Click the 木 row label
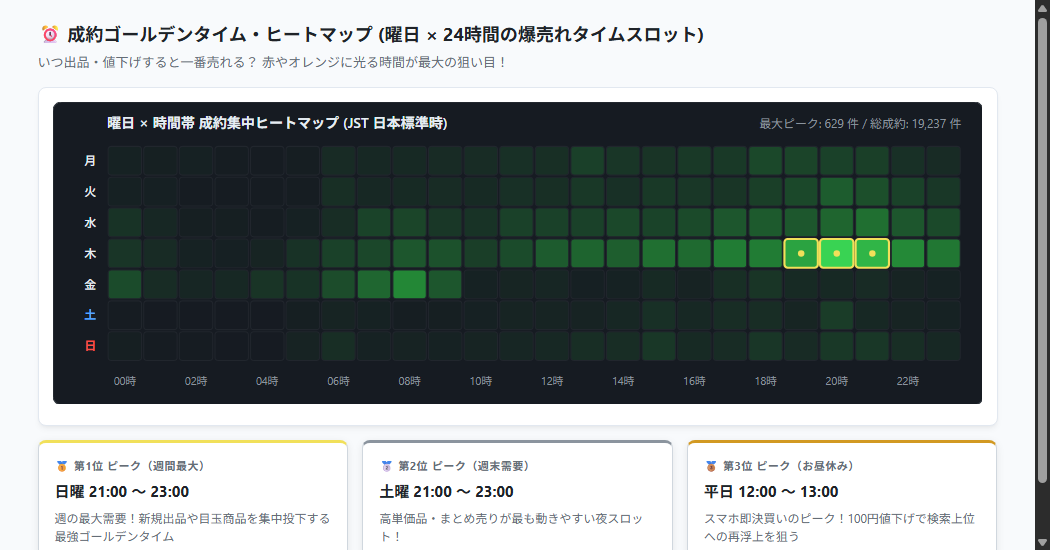The height and width of the screenshot is (550, 1050). [90, 253]
